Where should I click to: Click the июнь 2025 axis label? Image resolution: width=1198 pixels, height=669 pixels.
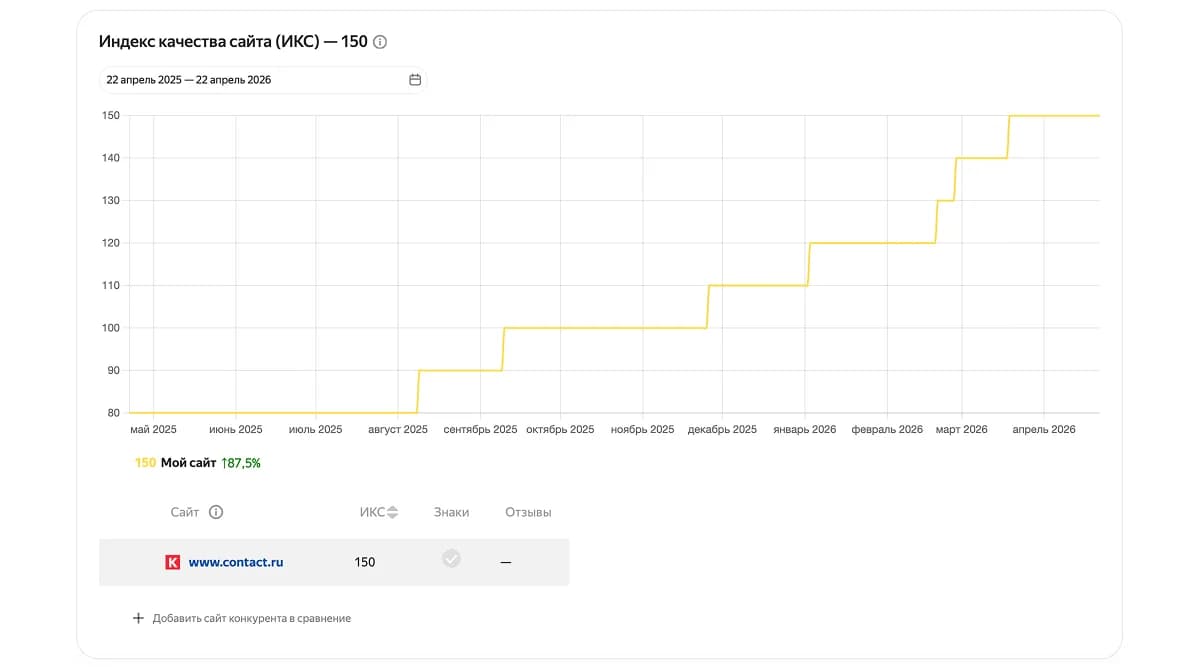236,429
